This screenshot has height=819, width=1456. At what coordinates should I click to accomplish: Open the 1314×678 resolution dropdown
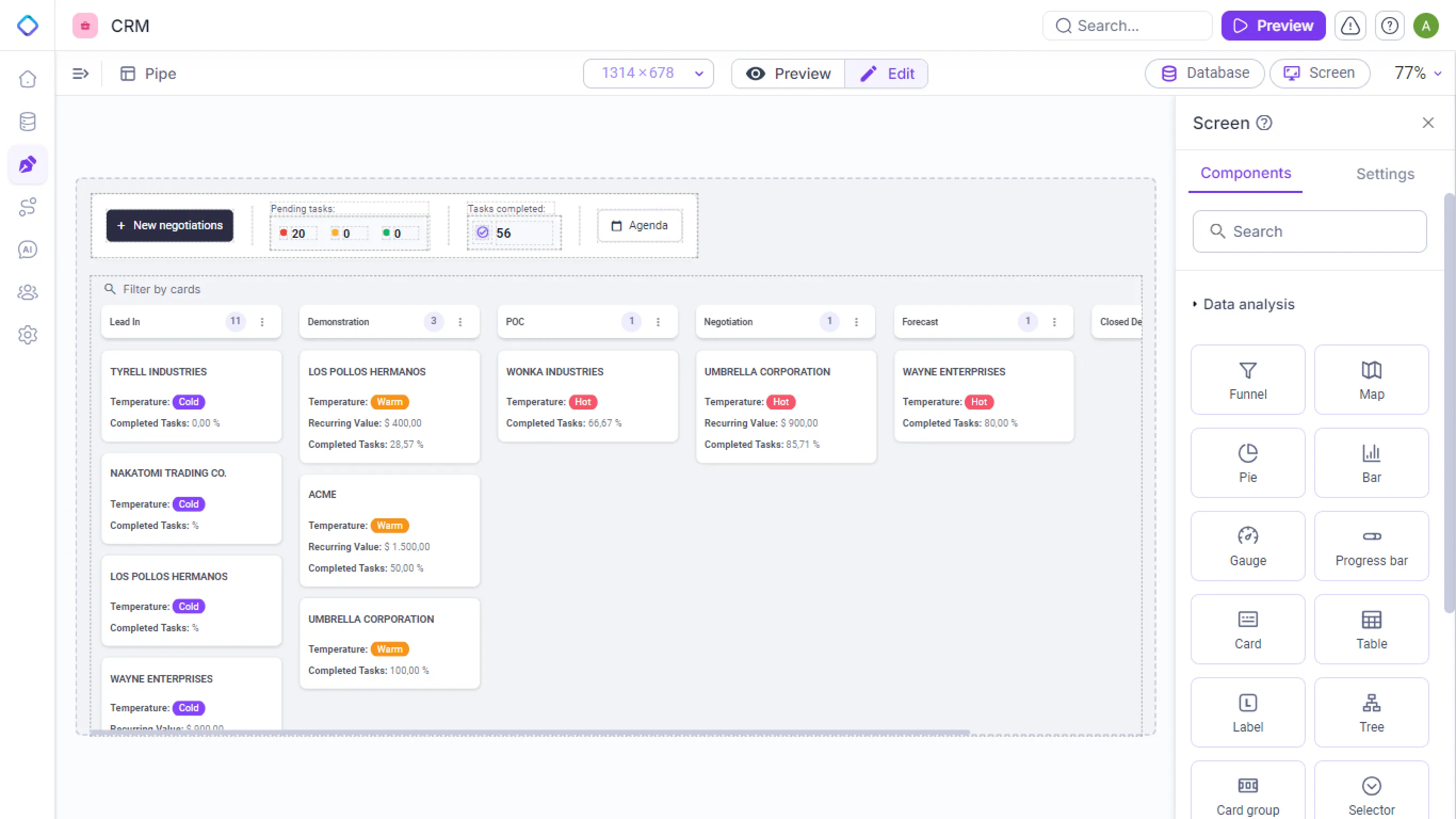pyautogui.click(x=648, y=73)
